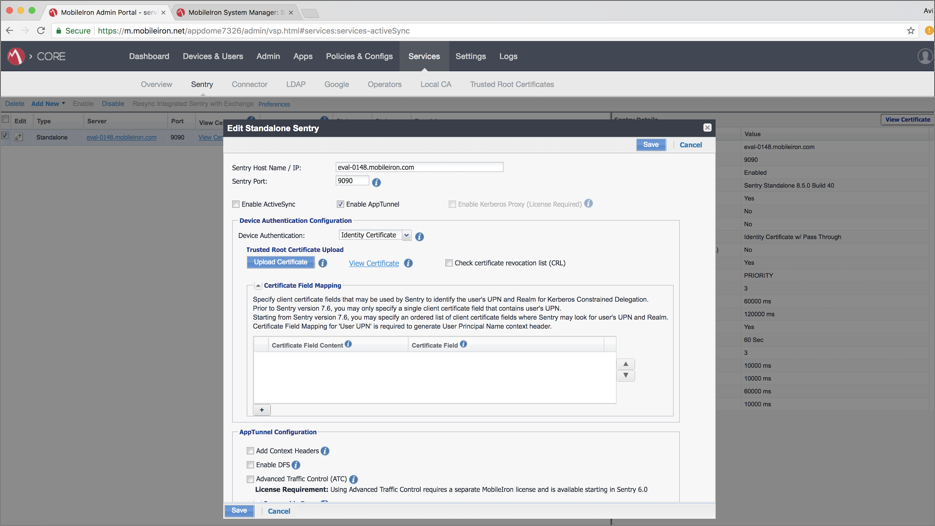The height and width of the screenshot is (526, 935).
Task: Open the Dashboard menu
Action: 149,56
